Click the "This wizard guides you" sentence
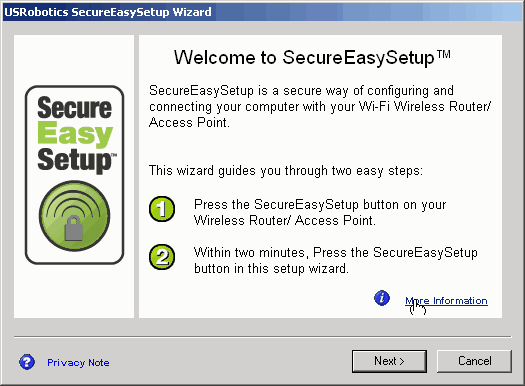The height and width of the screenshot is (386, 525). click(x=286, y=170)
